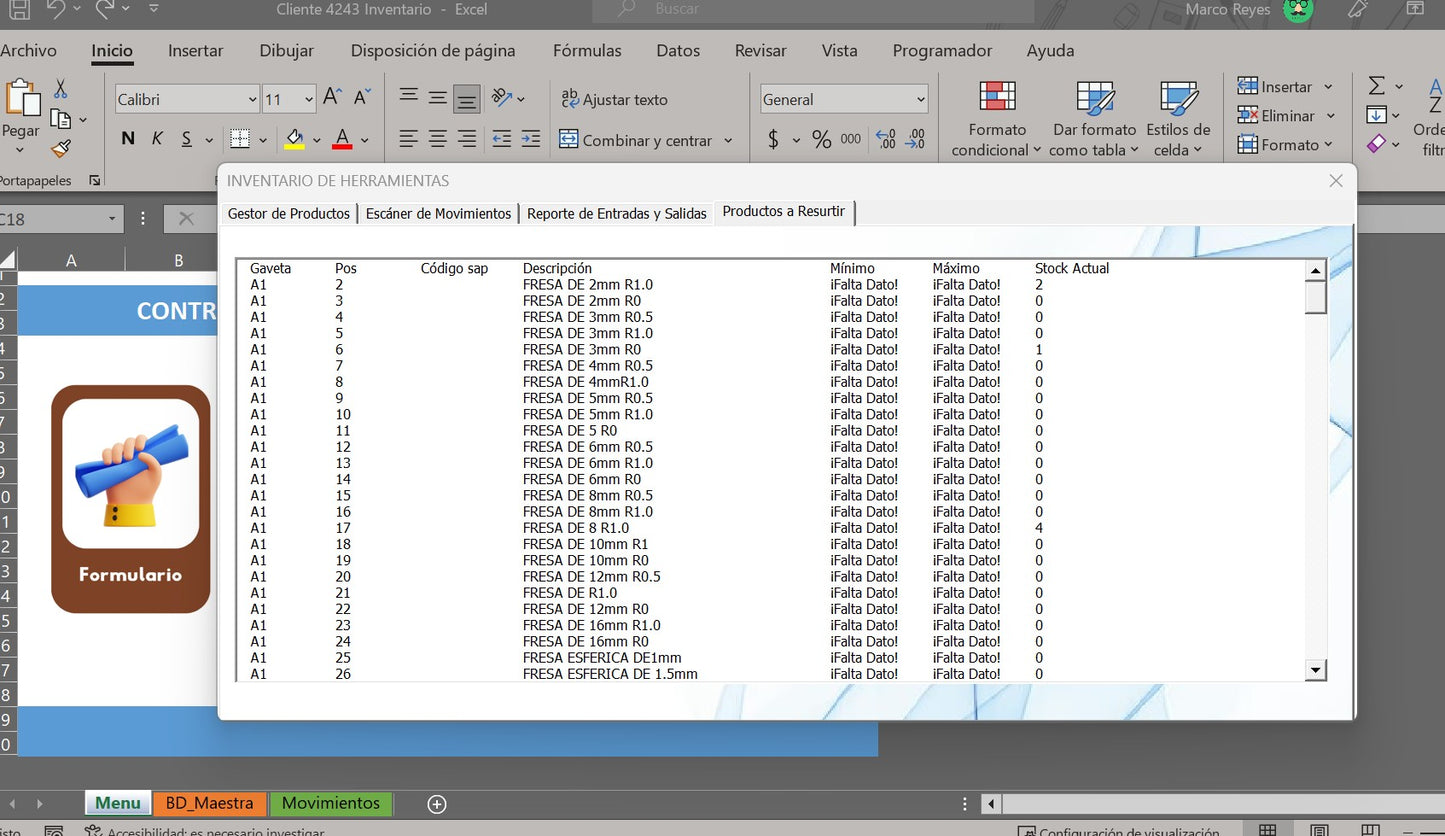This screenshot has height=836, width=1445.
Task: Open the Archivo menu
Action: point(29,50)
